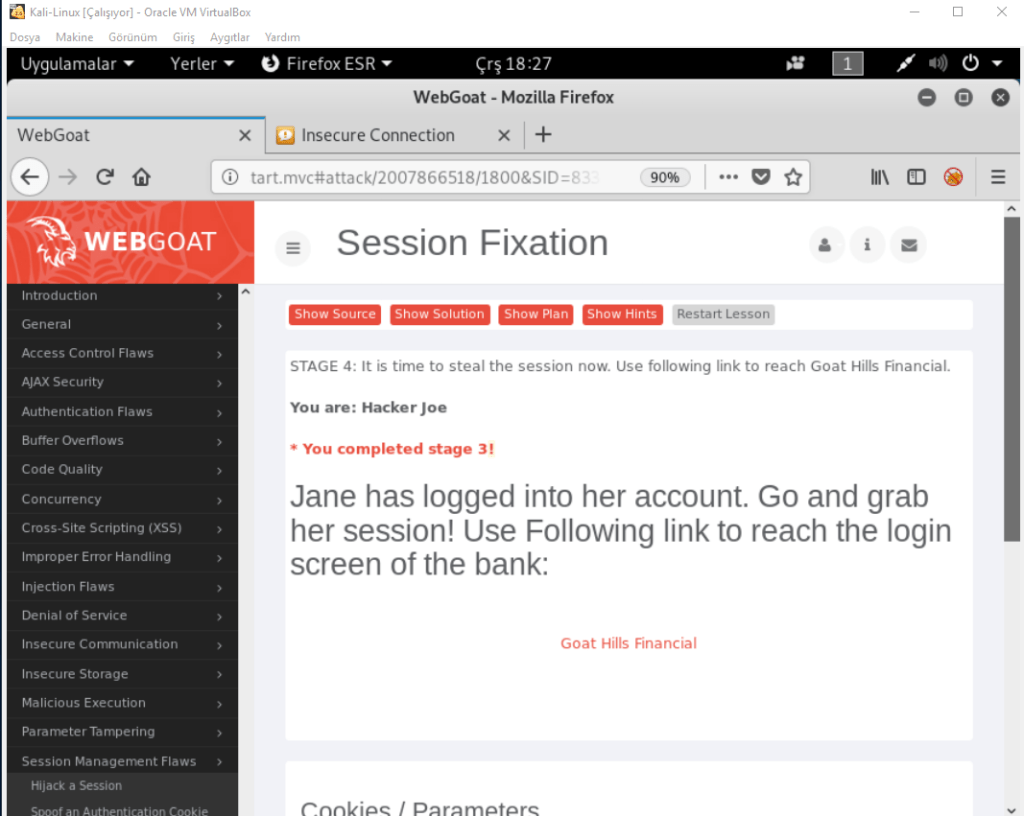Open the Firefox hamburger menu
The width and height of the screenshot is (1024, 816).
click(997, 177)
